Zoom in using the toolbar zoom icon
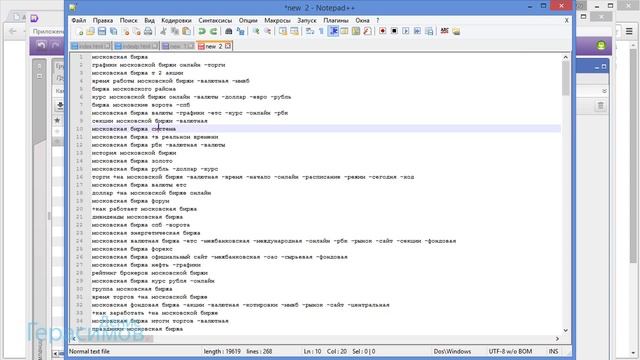 click(x=256, y=31)
